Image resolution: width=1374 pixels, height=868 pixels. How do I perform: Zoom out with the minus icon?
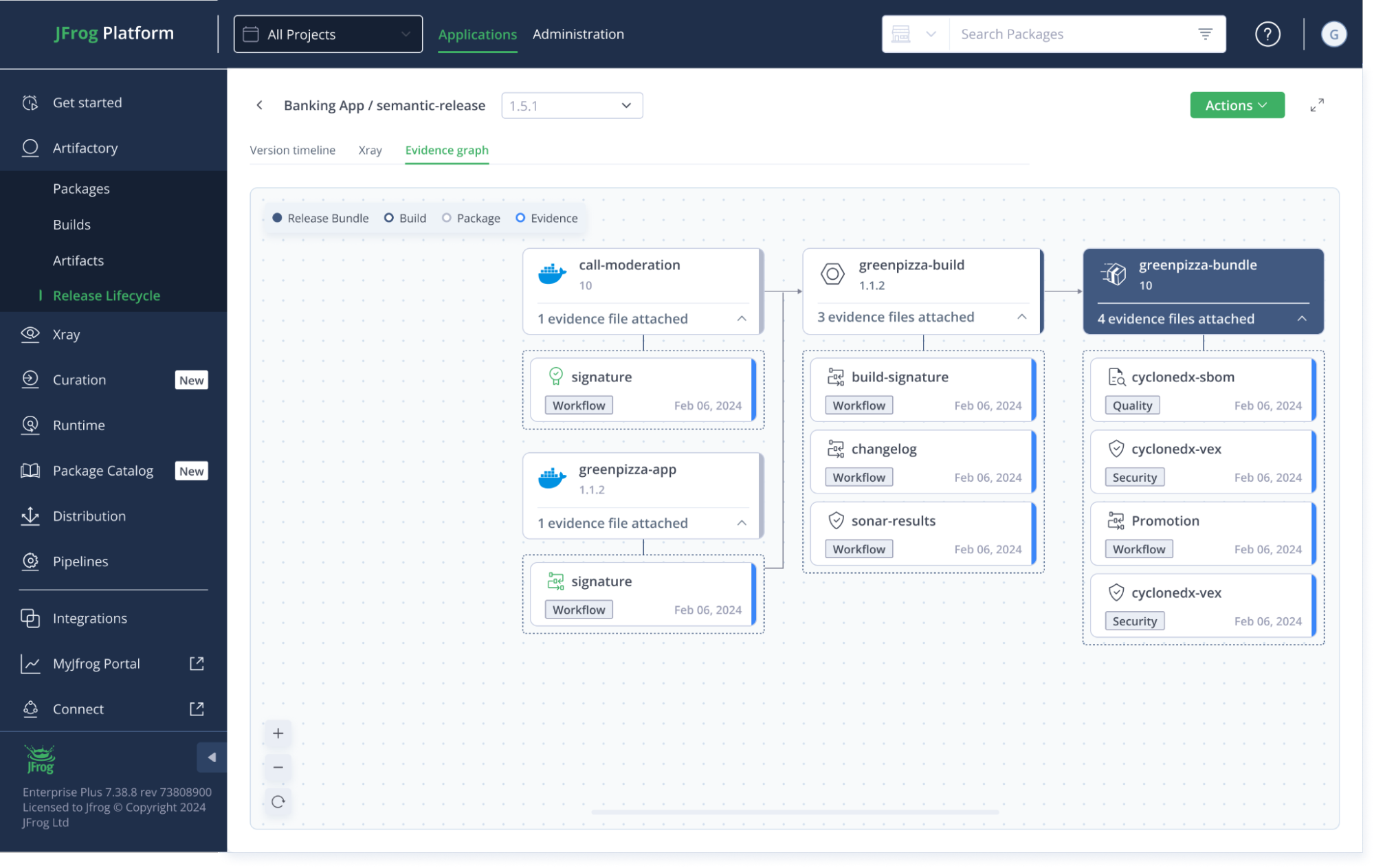coord(278,767)
